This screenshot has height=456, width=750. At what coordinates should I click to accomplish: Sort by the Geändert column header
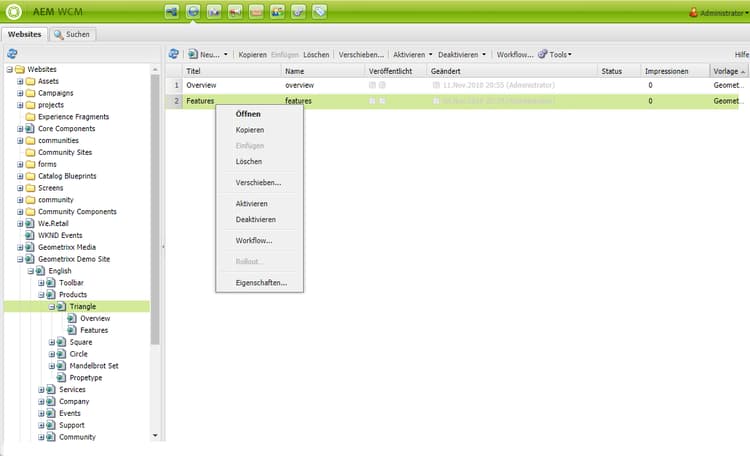tap(512, 71)
